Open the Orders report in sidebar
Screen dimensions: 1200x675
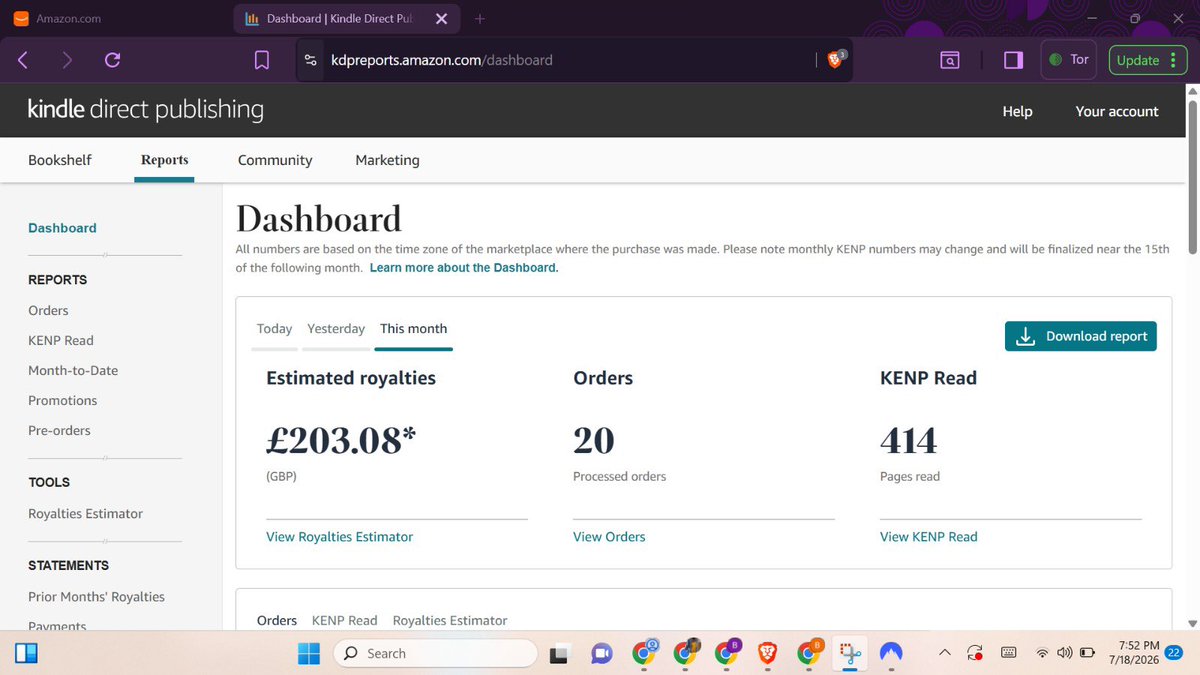pyautogui.click(x=48, y=310)
